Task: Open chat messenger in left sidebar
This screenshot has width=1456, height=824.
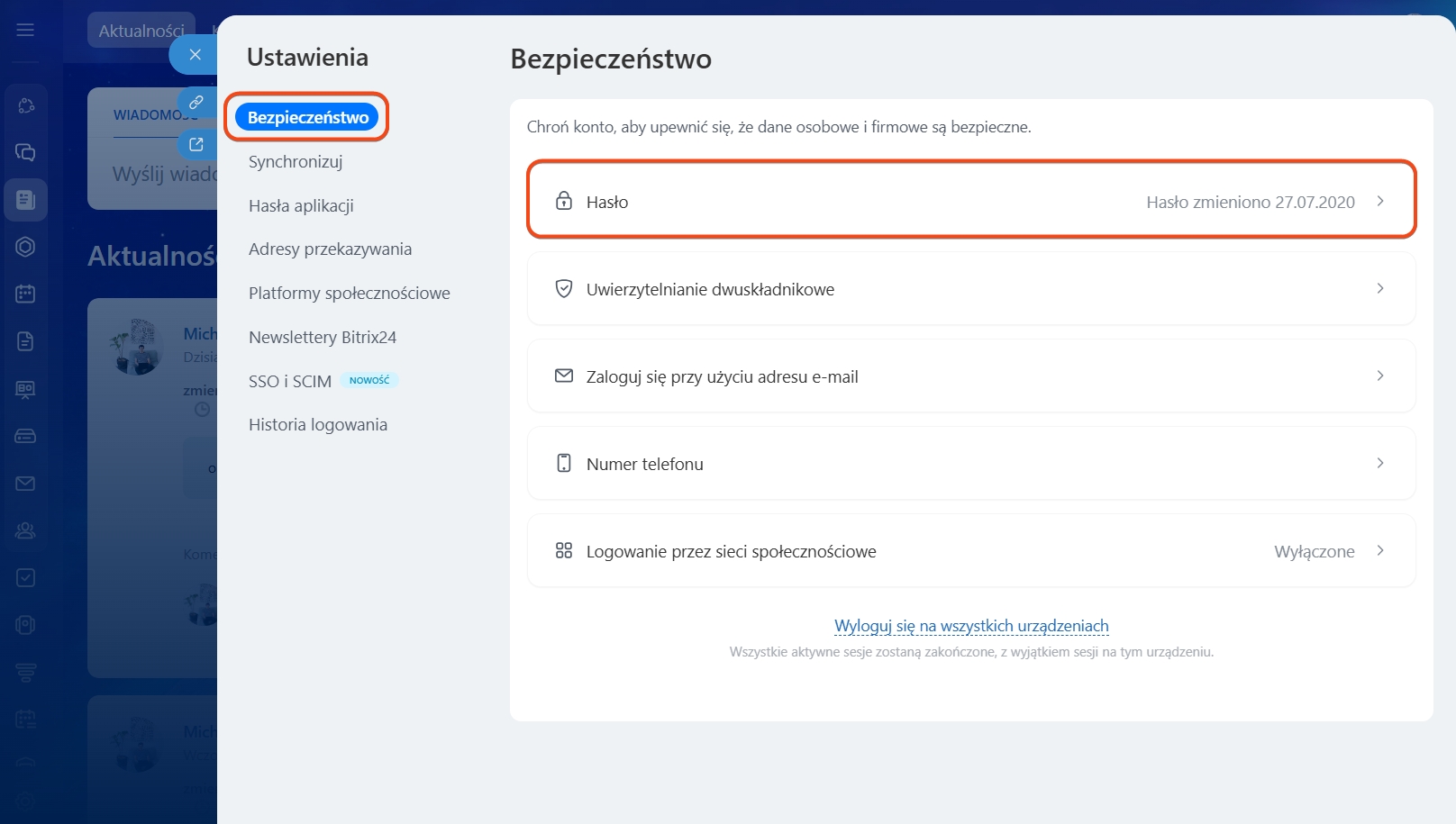Action: (x=25, y=152)
